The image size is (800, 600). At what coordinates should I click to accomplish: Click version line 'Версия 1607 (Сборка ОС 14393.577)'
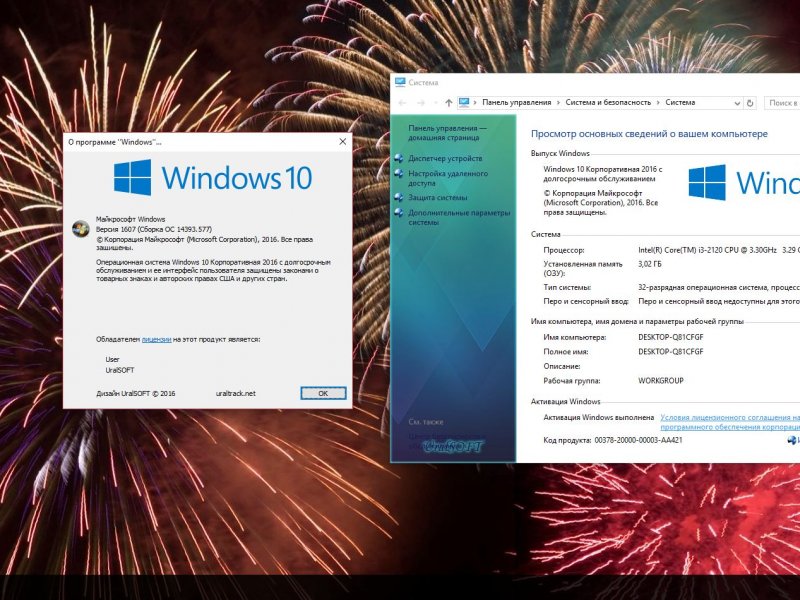click(154, 229)
